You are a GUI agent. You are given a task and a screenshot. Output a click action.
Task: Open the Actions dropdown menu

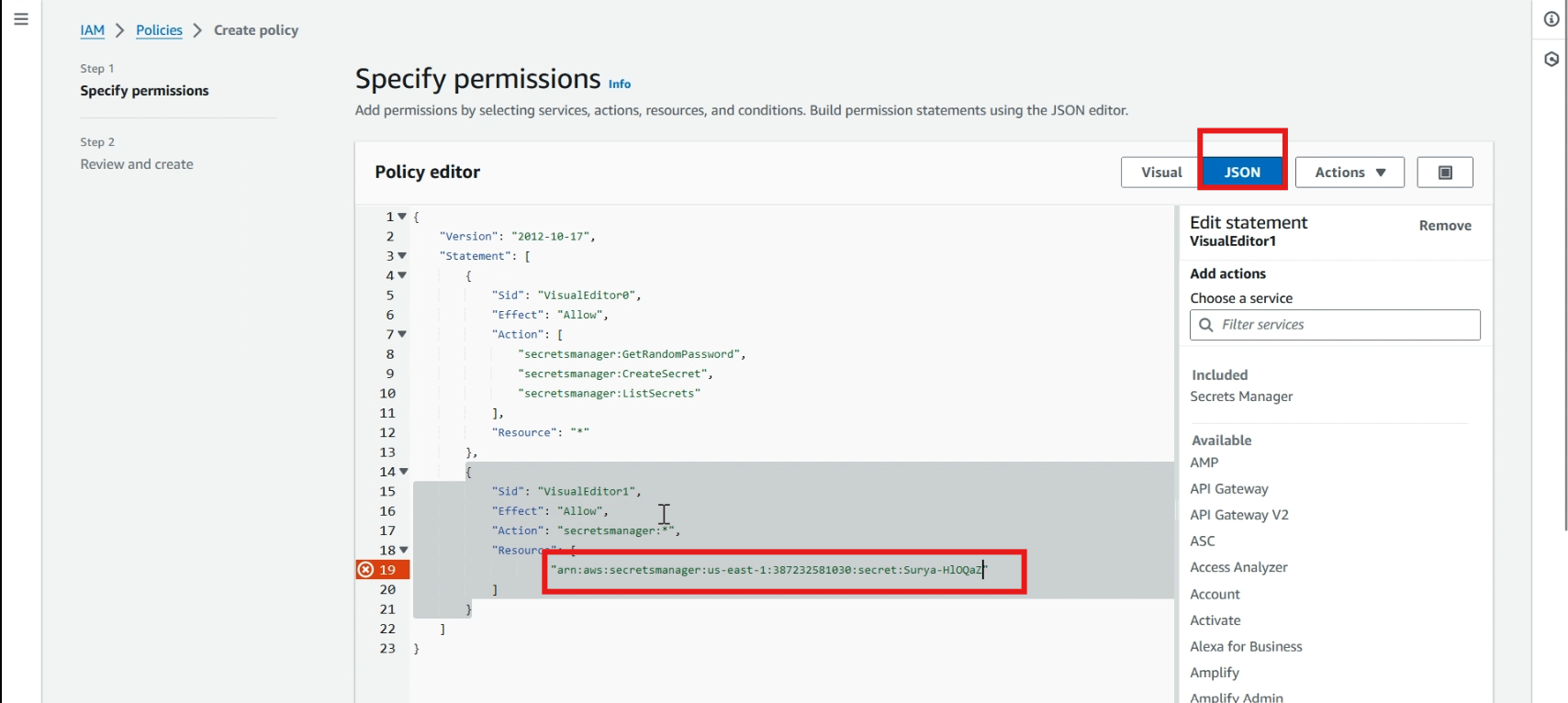(x=1349, y=173)
